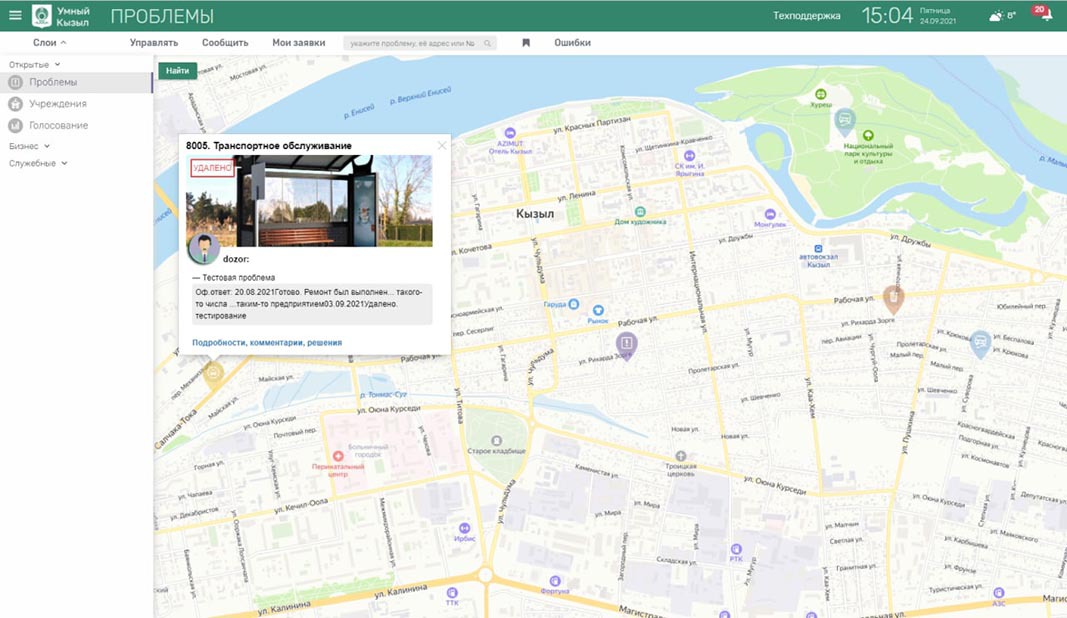Click the magnifier icon in search field
Screen dimensions: 1067x618
coord(488,43)
